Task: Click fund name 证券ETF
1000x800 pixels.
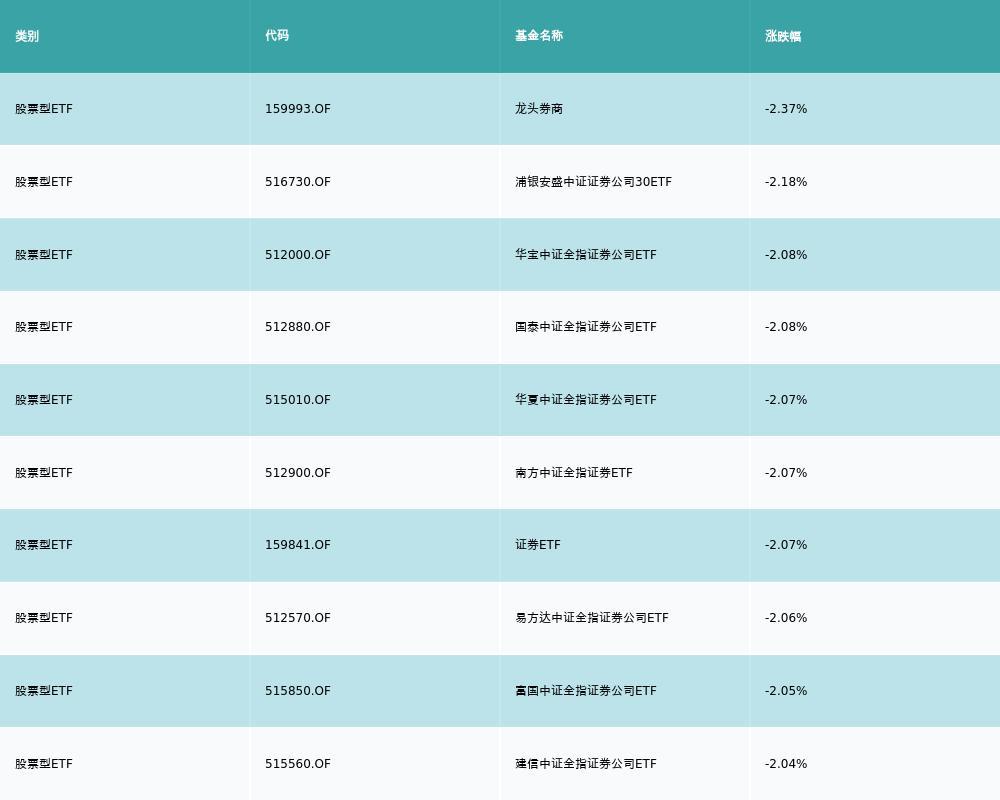Action: 538,545
